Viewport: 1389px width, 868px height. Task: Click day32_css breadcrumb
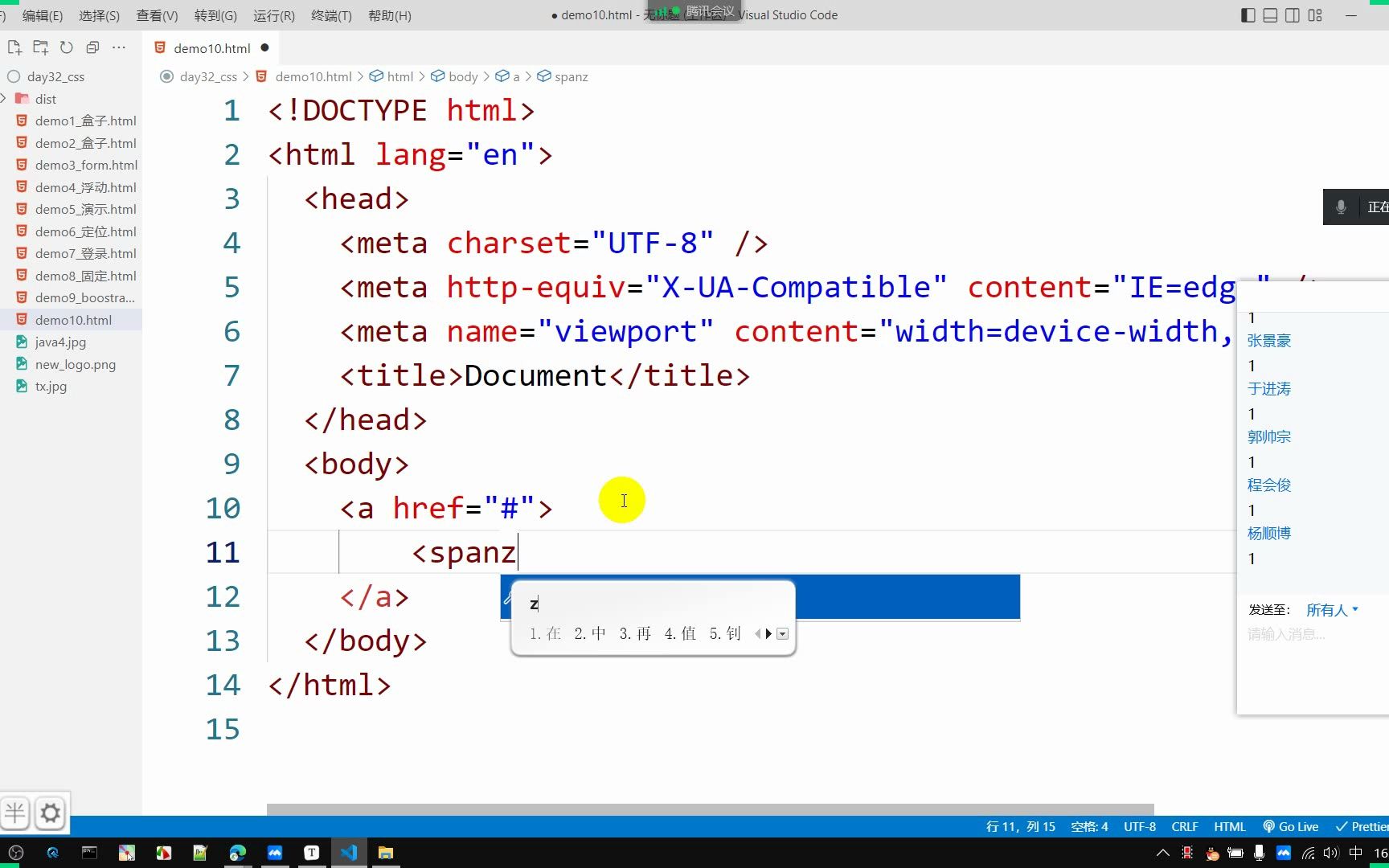click(208, 76)
